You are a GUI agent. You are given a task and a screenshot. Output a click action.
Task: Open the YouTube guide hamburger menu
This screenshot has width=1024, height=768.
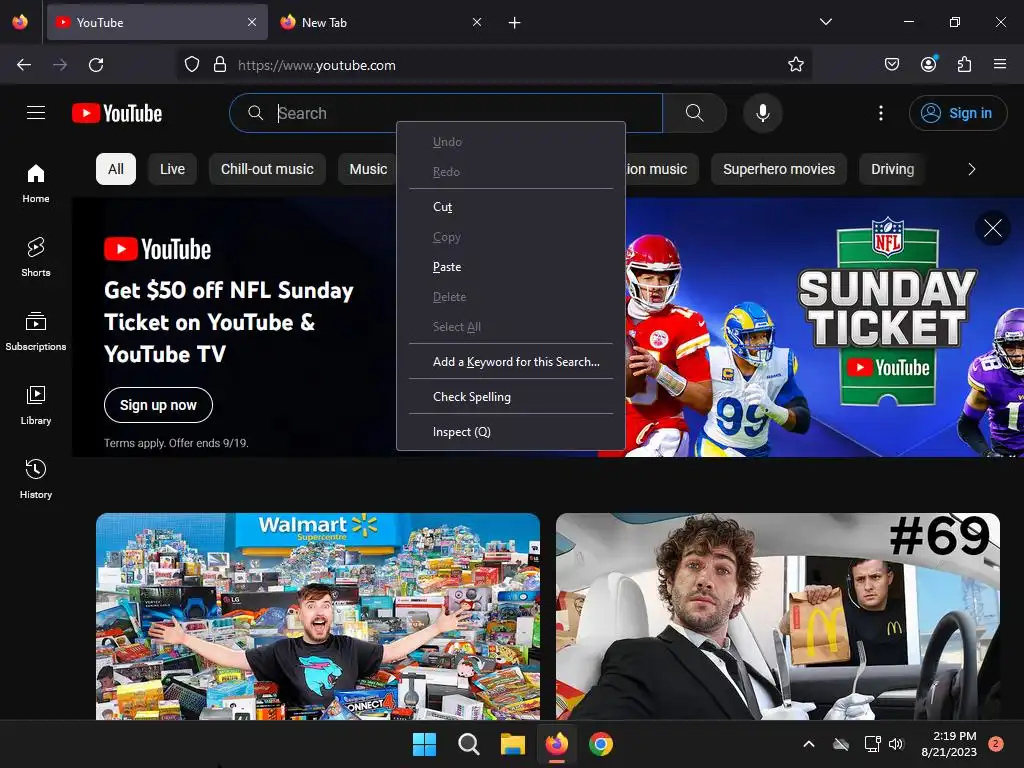[36, 113]
